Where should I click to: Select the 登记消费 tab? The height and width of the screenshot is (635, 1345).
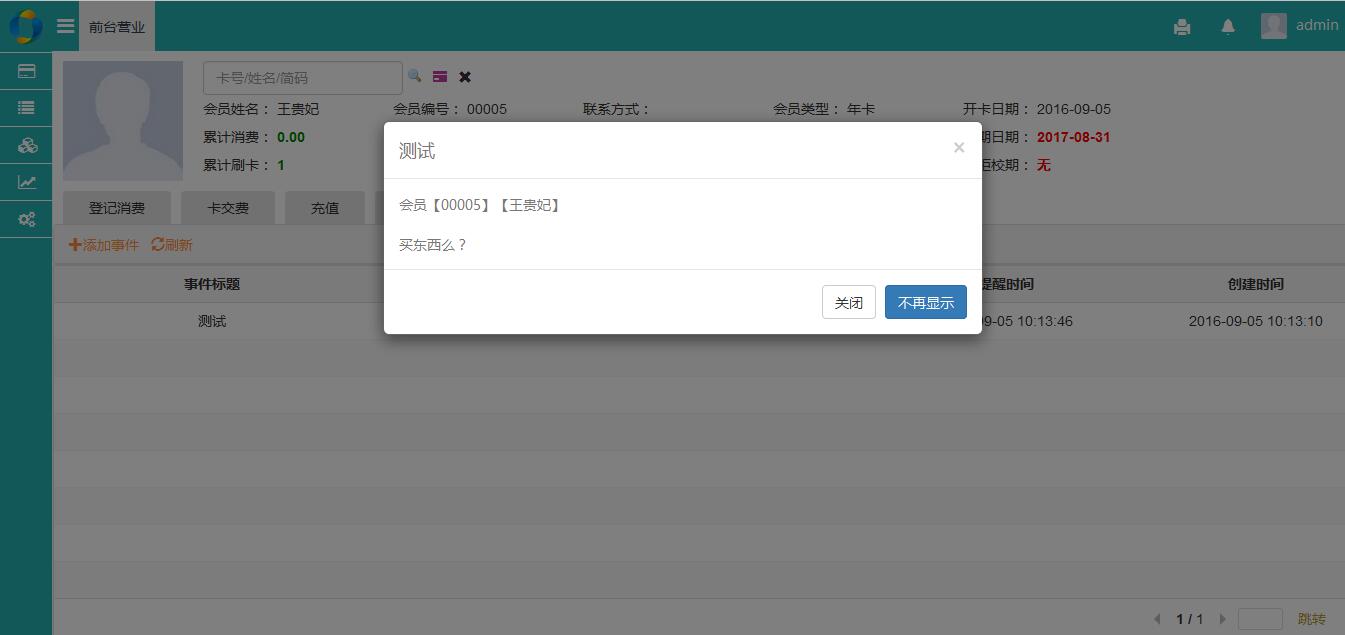pyautogui.click(x=117, y=208)
